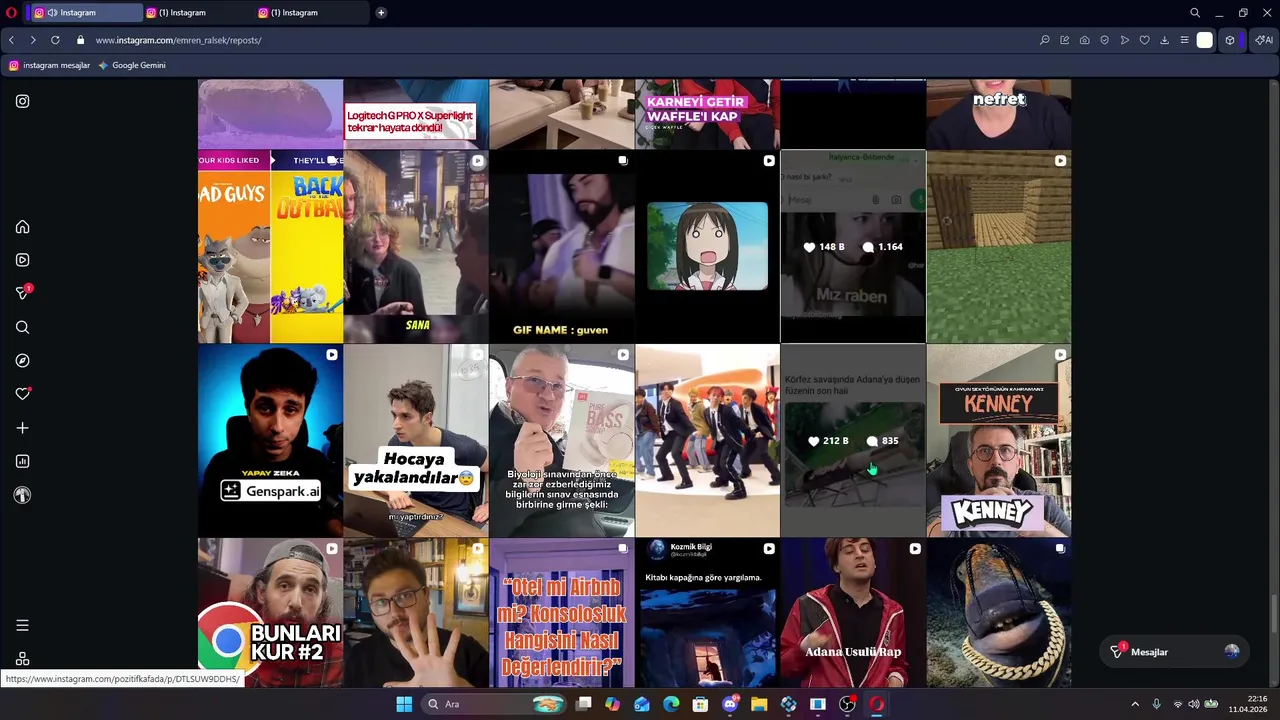This screenshot has height=720, width=1280.
Task: Open the zoom magnifier in the address bar
Action: [1045, 40]
